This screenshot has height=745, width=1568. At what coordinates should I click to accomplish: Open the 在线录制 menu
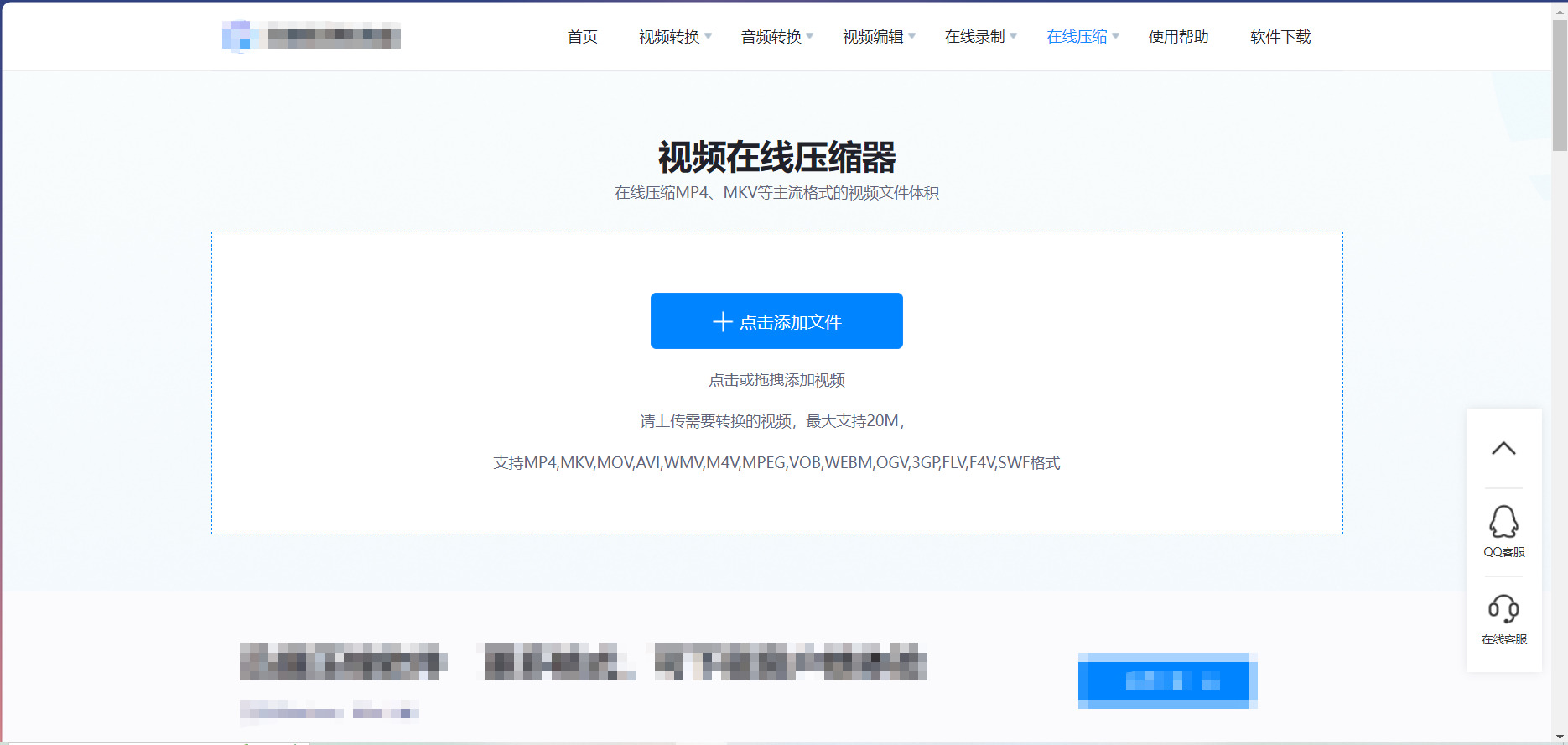point(974,37)
